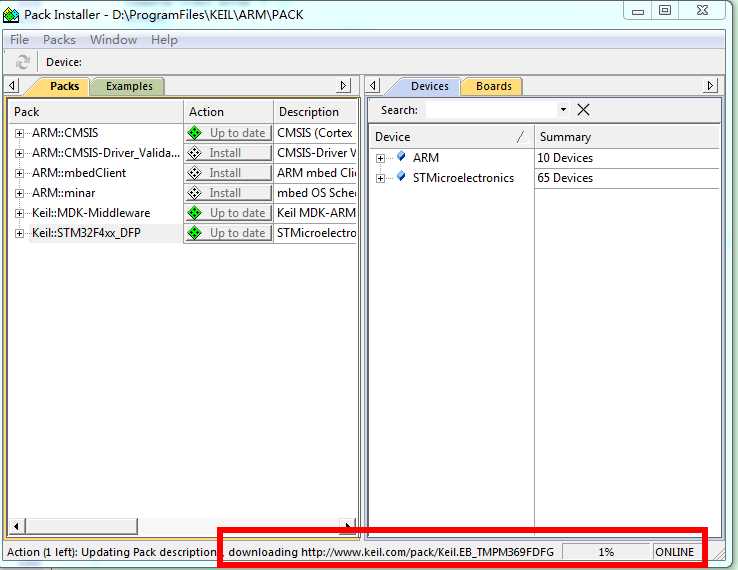Click the green diamond icon for Keil::MDK-Middleware

click(x=194, y=213)
